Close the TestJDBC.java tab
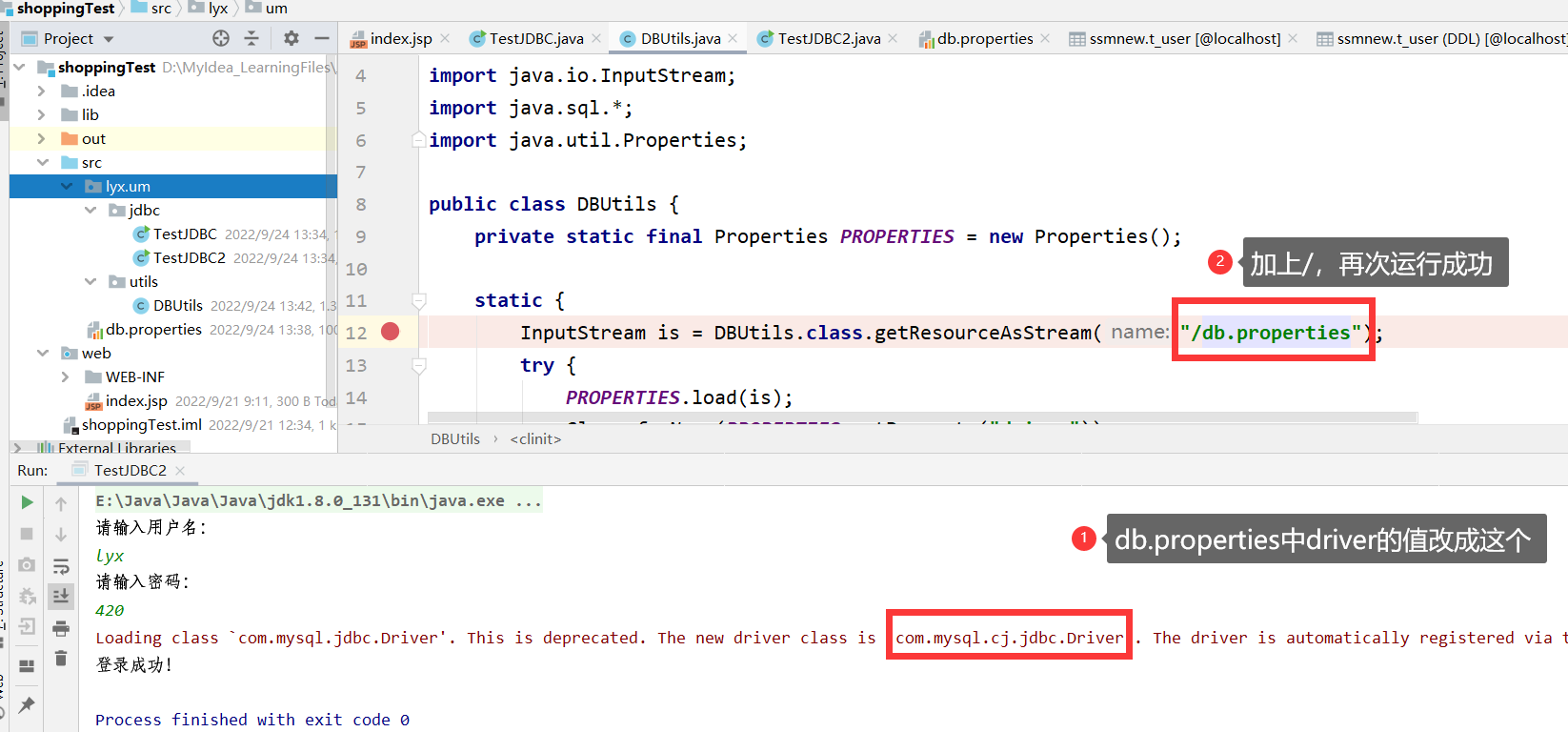This screenshot has height=732, width=1568. pyautogui.click(x=596, y=38)
